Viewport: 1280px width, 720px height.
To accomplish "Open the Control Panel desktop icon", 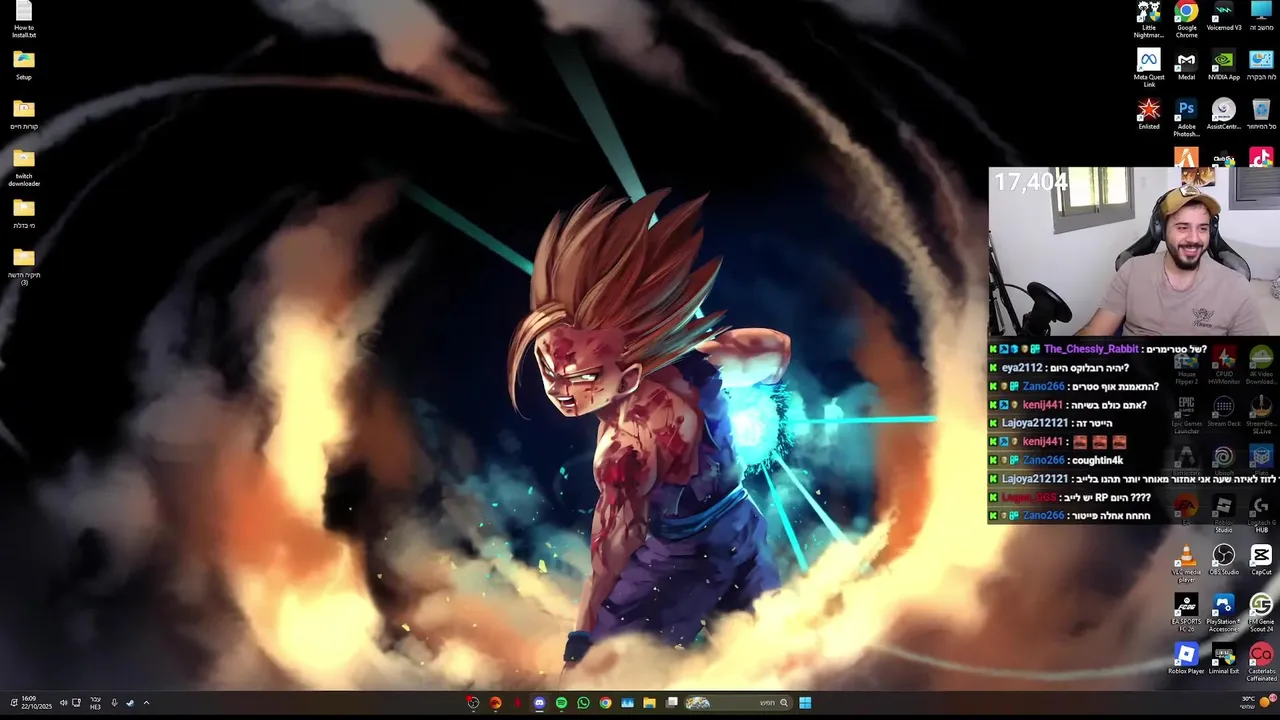I will [1261, 65].
